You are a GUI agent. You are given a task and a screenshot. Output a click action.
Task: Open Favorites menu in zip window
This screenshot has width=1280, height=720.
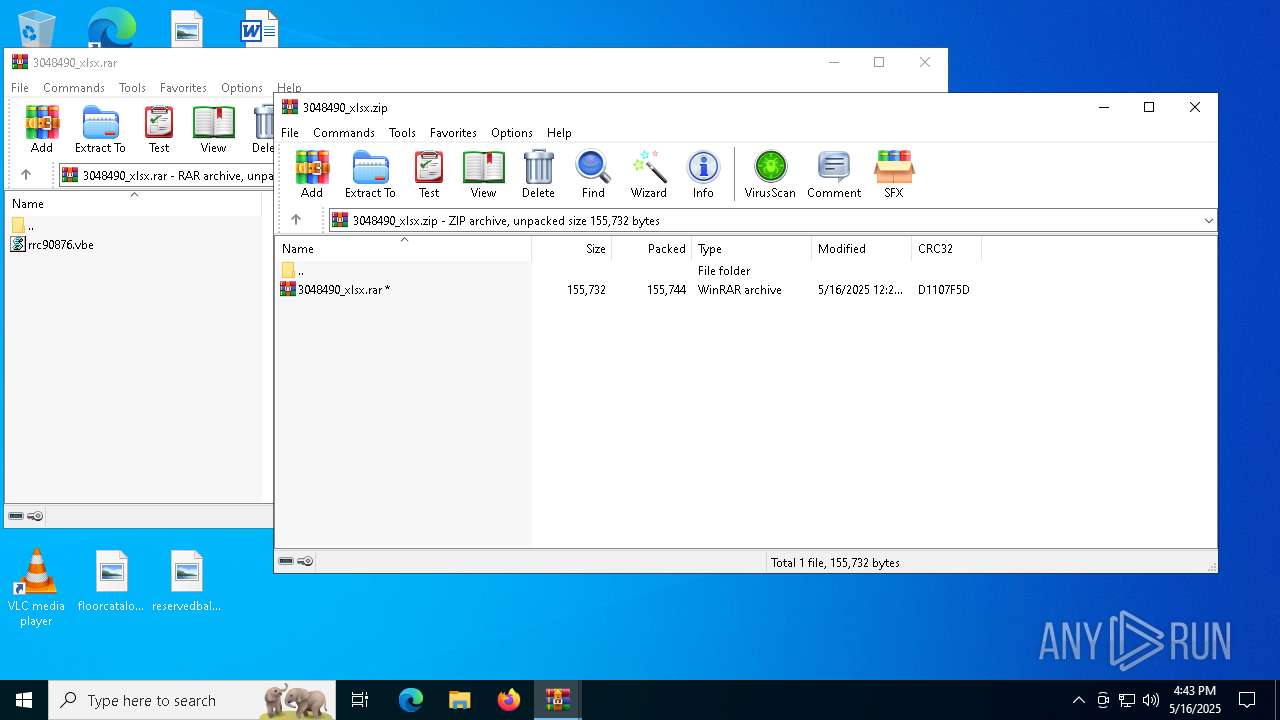[453, 133]
